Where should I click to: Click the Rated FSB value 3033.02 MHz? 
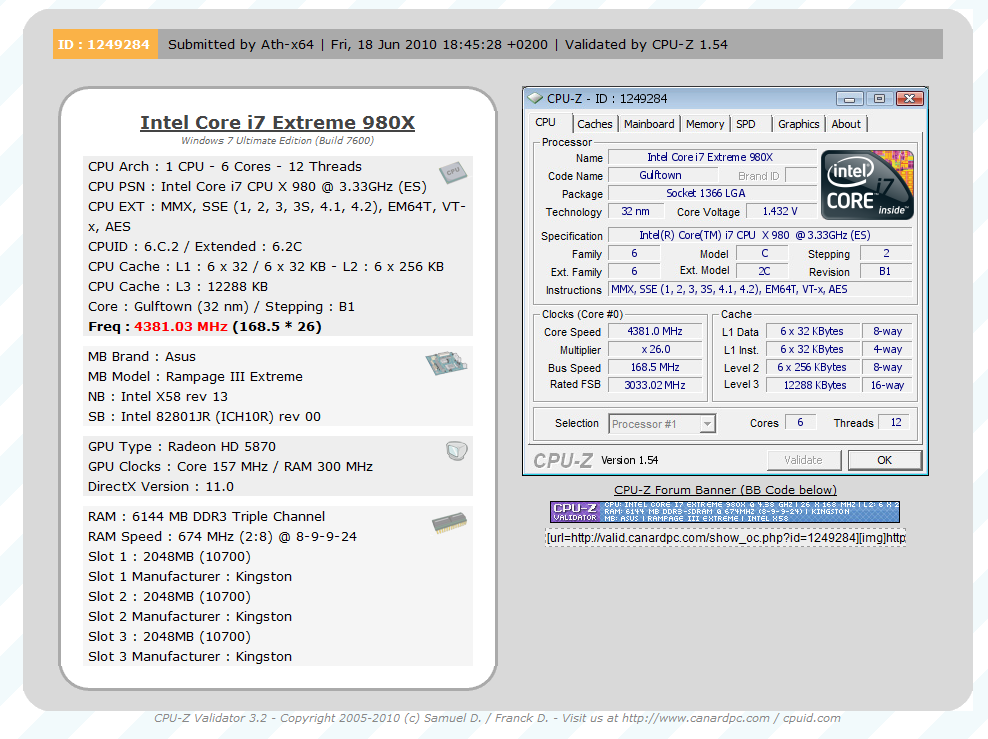coord(655,386)
